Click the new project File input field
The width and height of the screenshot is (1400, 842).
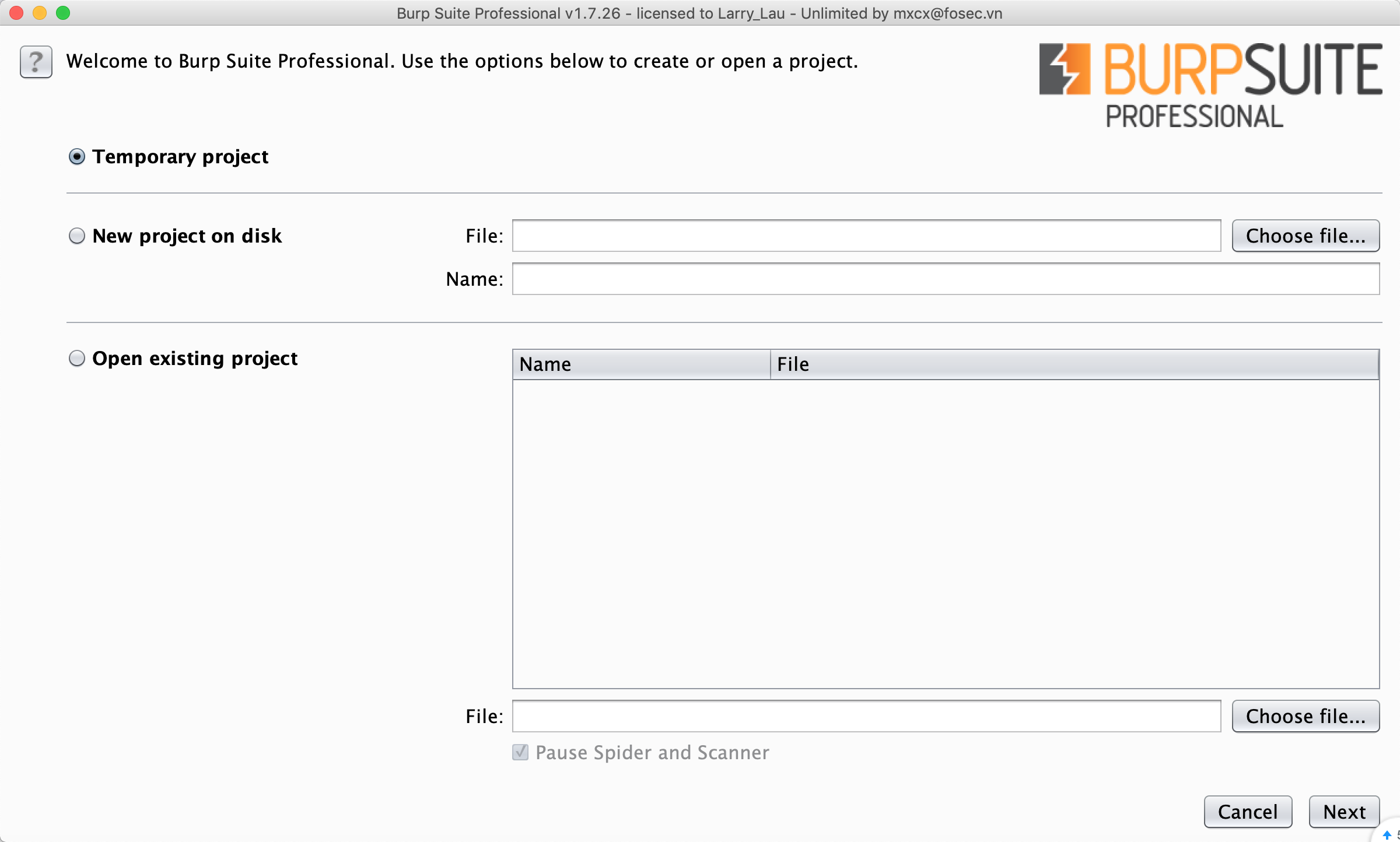click(866, 236)
